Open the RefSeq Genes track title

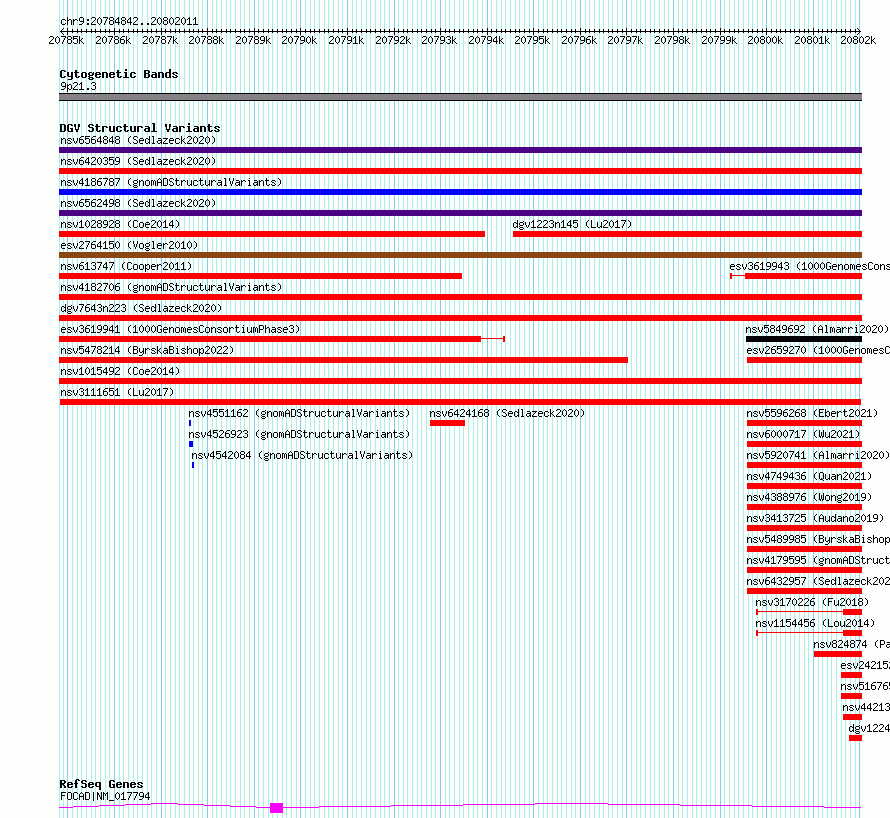(x=101, y=784)
